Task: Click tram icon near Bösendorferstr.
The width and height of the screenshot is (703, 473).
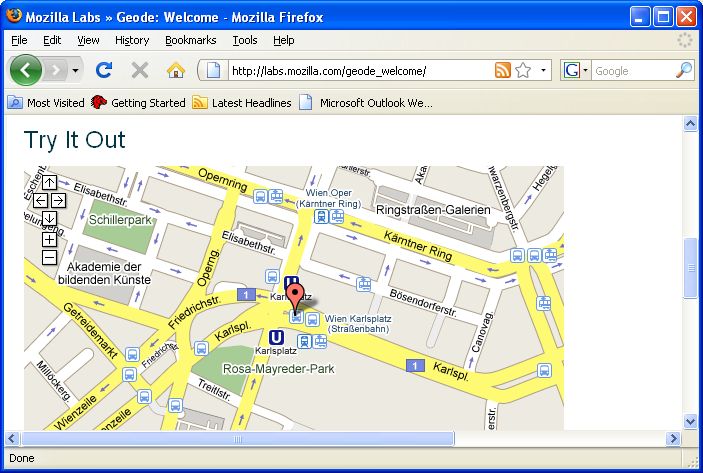Action: click(x=364, y=284)
